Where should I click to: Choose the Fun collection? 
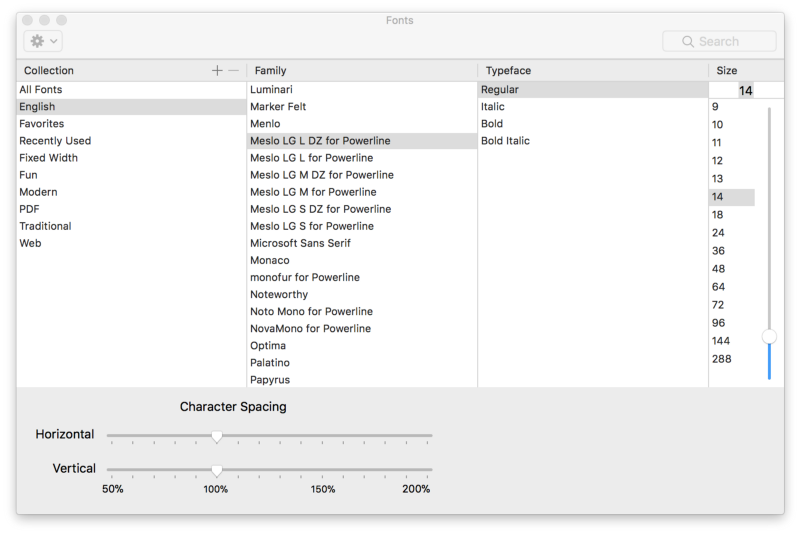click(x=131, y=175)
